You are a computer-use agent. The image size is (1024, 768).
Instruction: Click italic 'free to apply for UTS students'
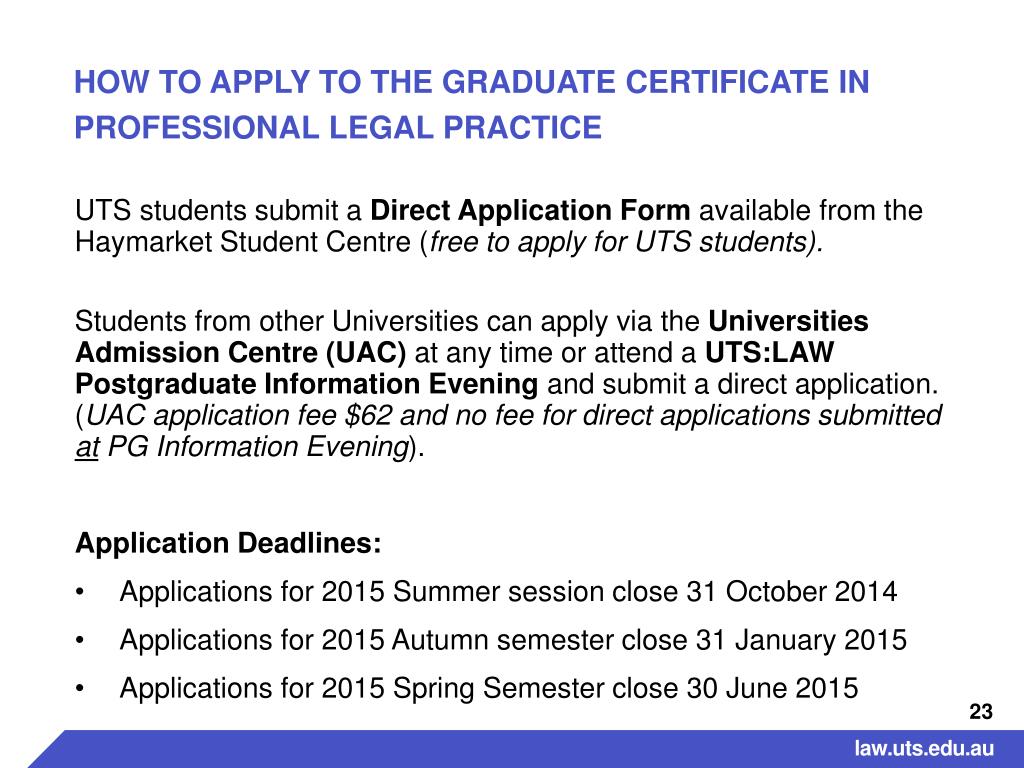[620, 242]
